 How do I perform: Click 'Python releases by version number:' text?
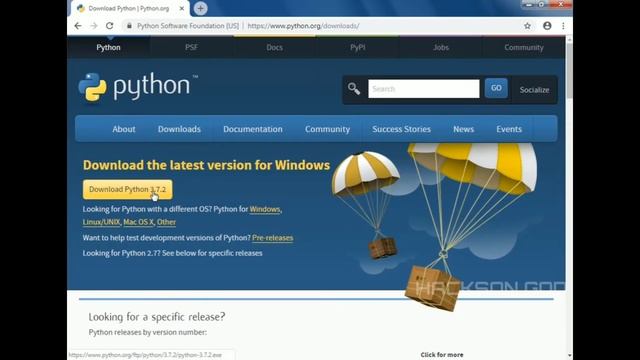click(148, 332)
